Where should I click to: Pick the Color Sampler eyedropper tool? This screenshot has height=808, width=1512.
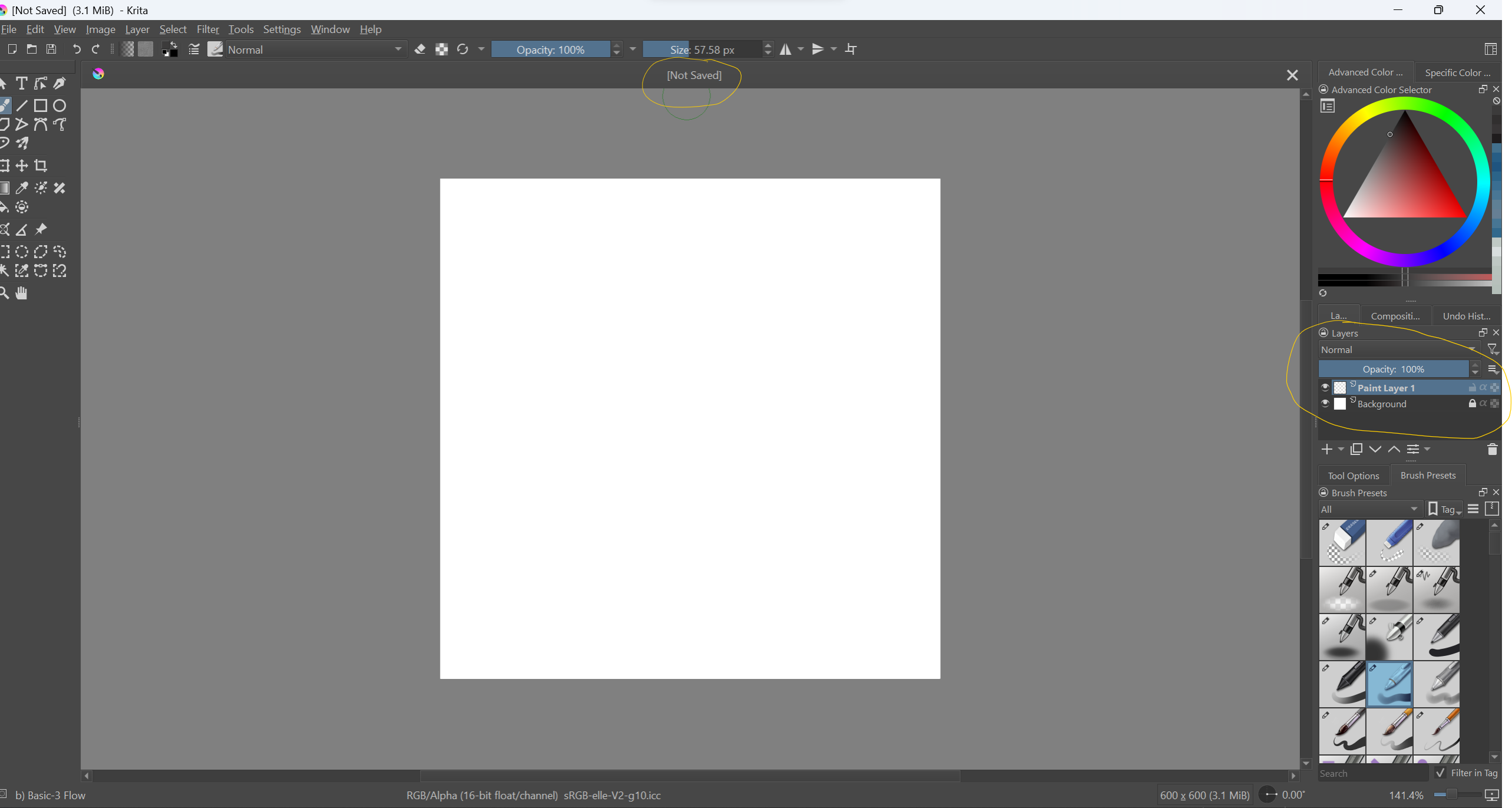[22, 188]
